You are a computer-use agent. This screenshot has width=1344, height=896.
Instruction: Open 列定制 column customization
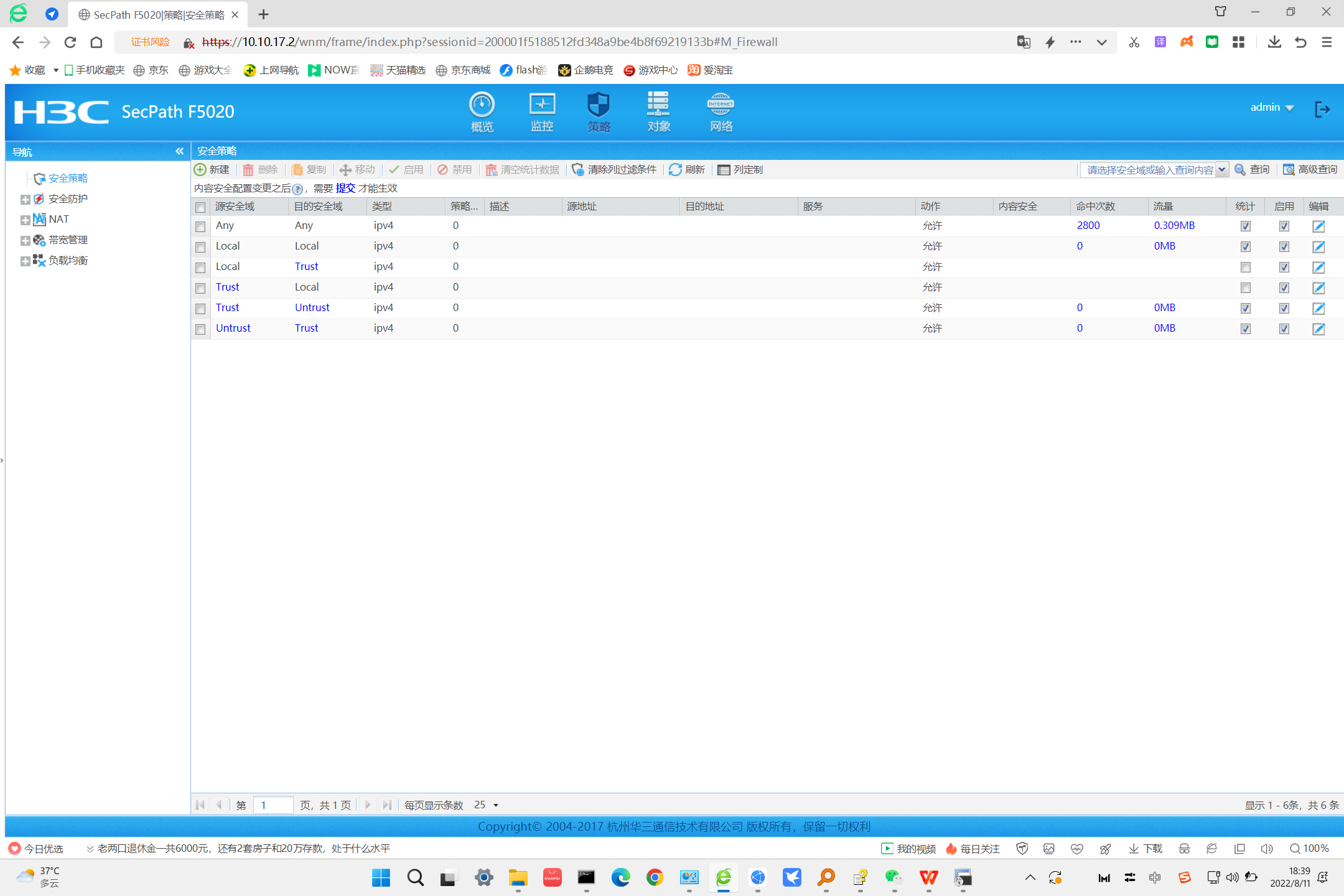(740, 170)
